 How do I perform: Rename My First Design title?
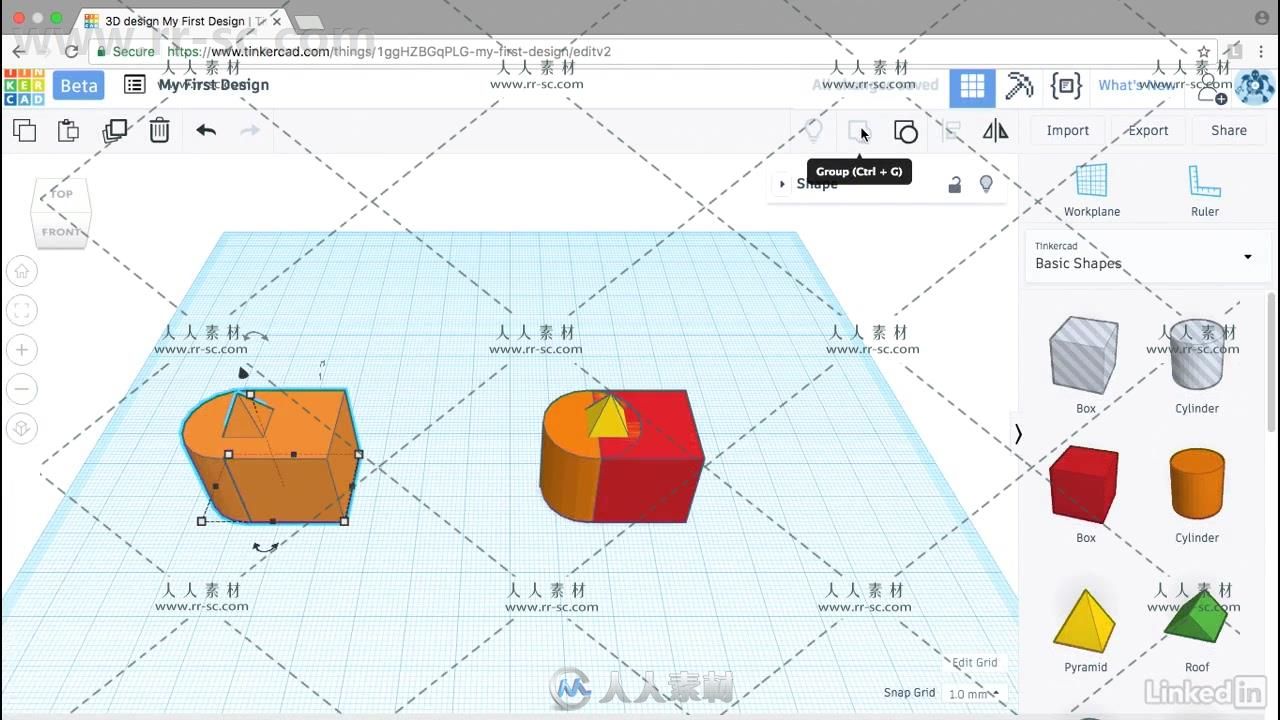point(213,85)
